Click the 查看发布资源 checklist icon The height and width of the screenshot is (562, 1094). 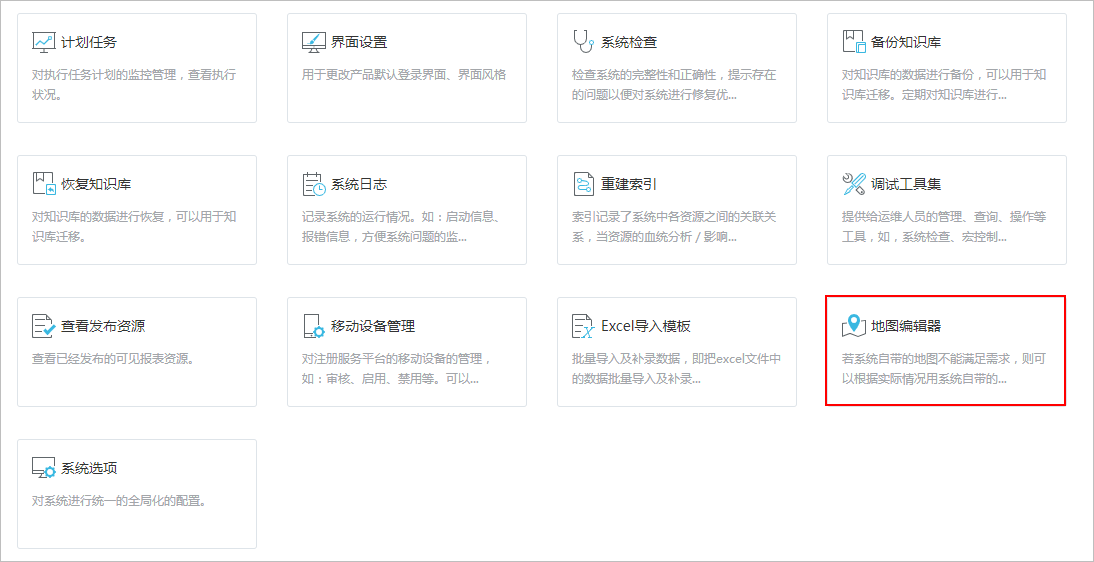click(43, 326)
